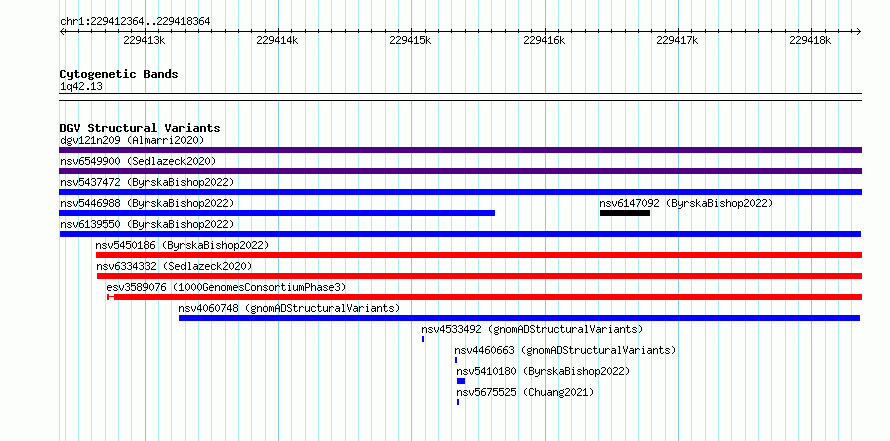This screenshot has width=890, height=441.
Task: Click the DGV Structural Variants track title
Action: click(x=140, y=128)
